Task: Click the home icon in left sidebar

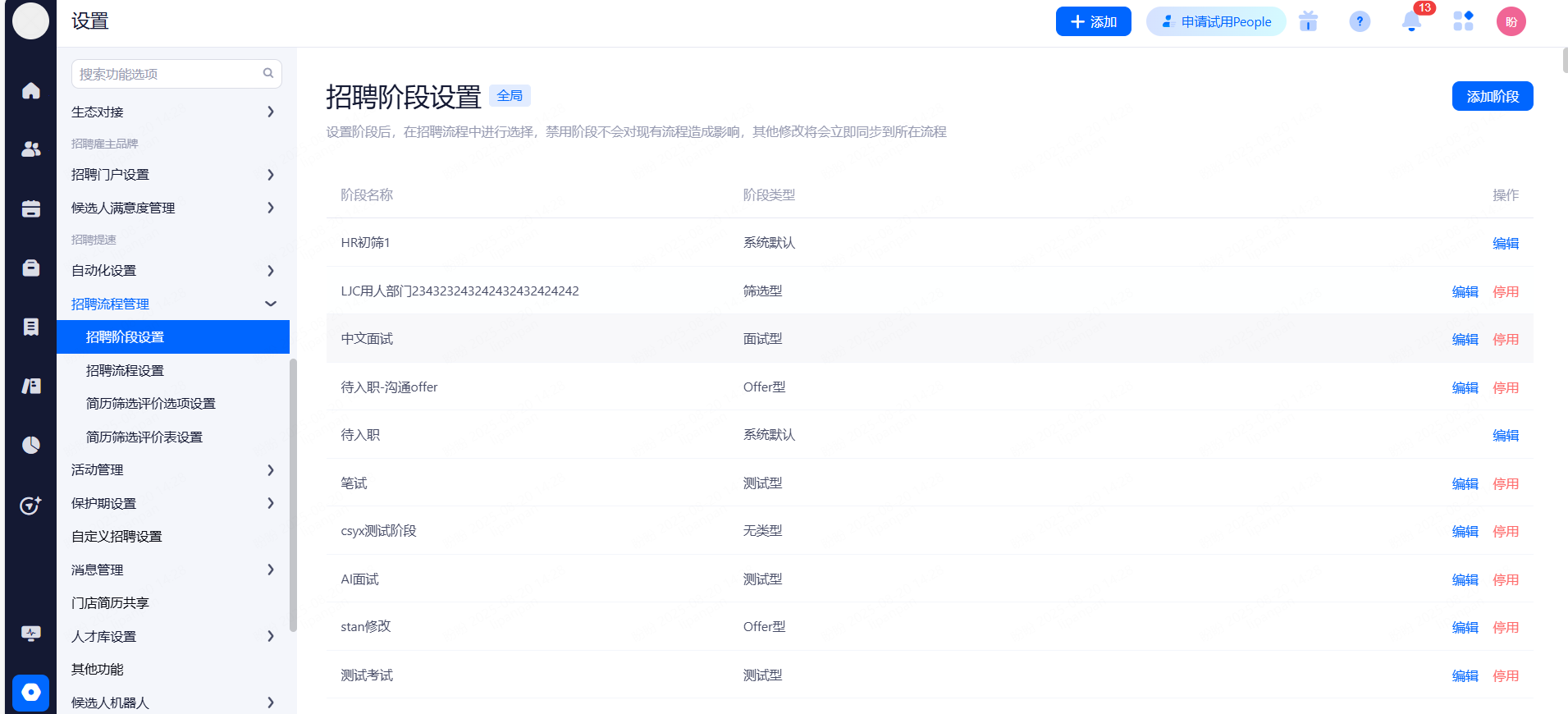Action: 31,90
